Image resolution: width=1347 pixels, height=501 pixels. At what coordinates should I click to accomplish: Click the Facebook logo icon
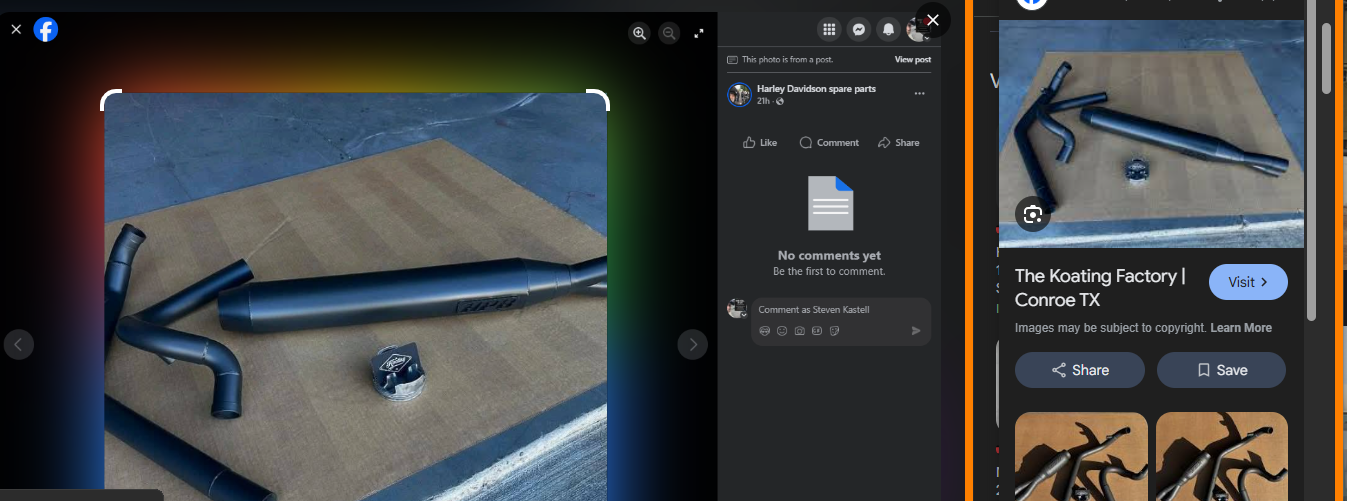coord(46,30)
